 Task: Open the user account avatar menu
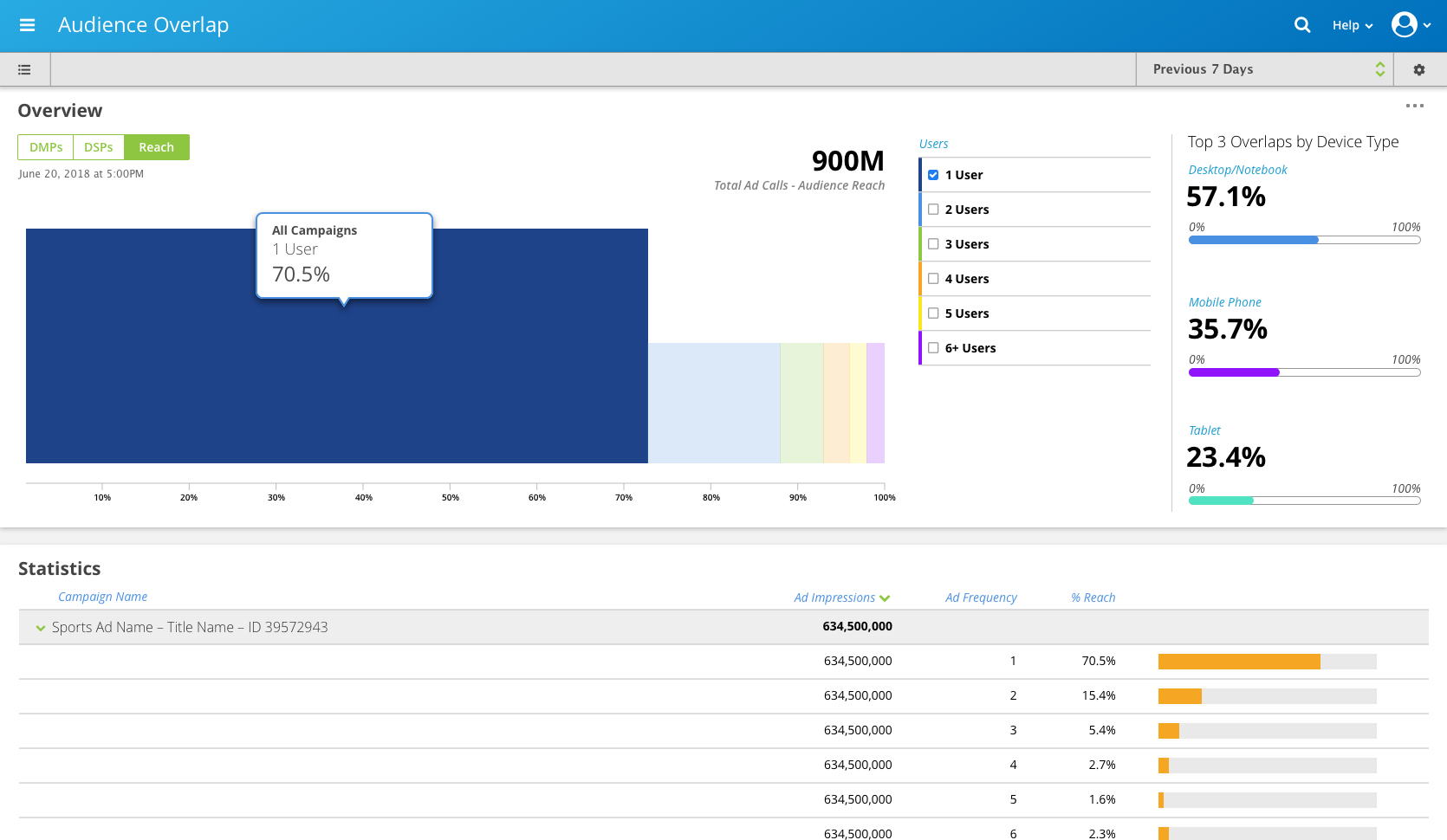pos(1405,25)
